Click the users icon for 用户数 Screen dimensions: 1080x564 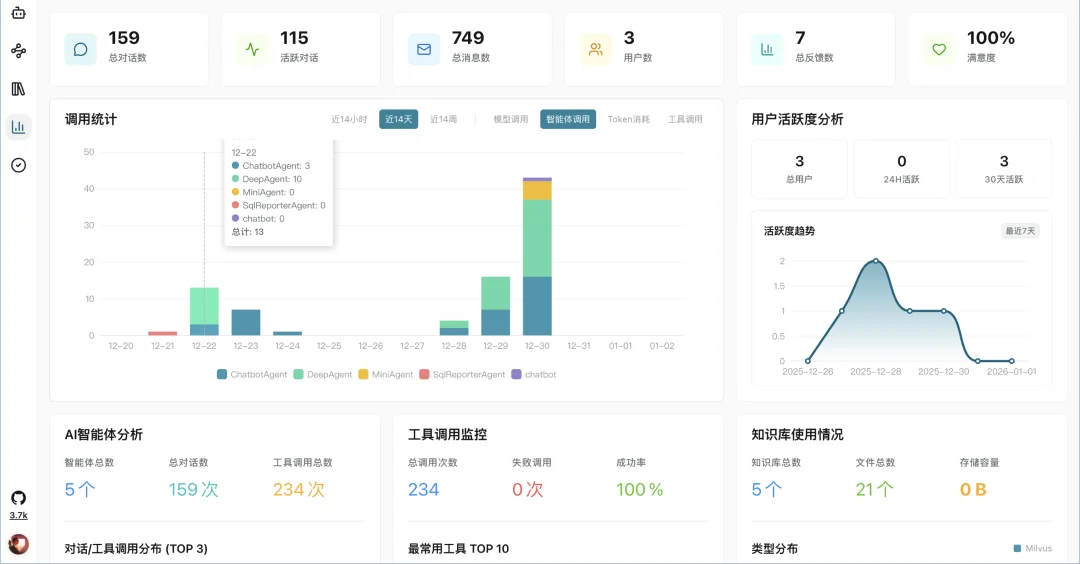coord(596,50)
